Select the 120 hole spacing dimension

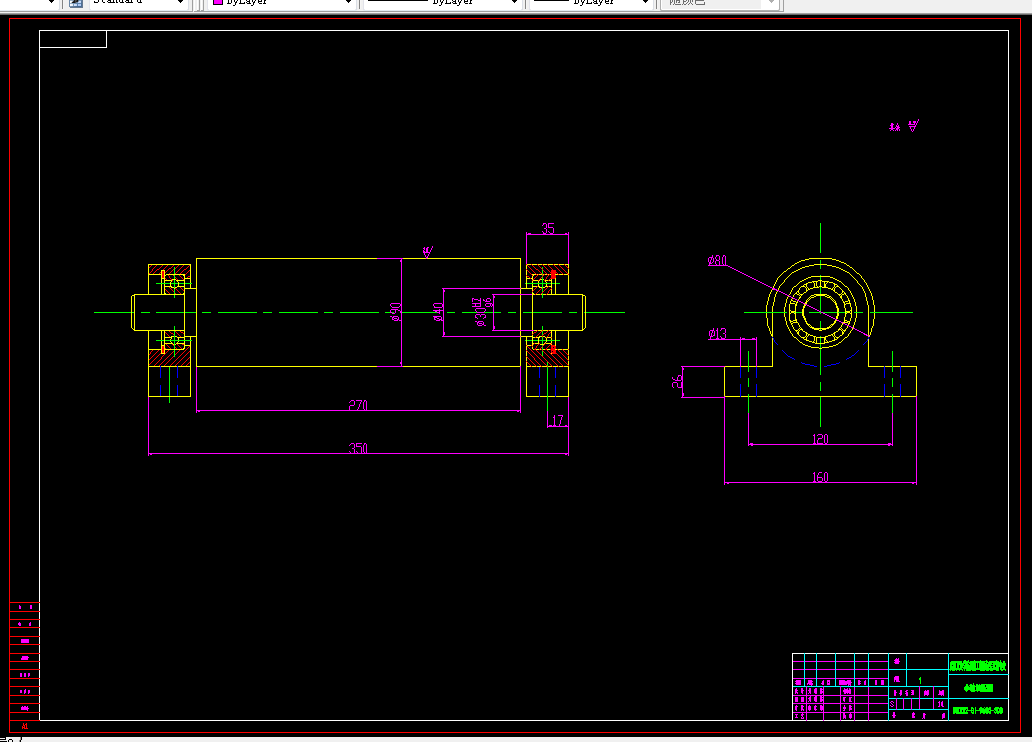[x=820, y=438]
